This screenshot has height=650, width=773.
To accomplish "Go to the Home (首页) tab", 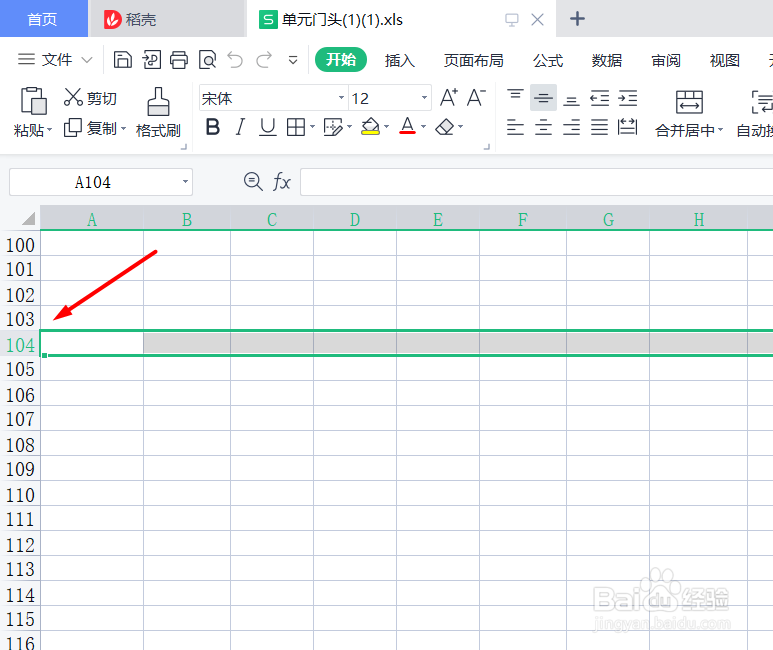I will pyautogui.click(x=43, y=19).
